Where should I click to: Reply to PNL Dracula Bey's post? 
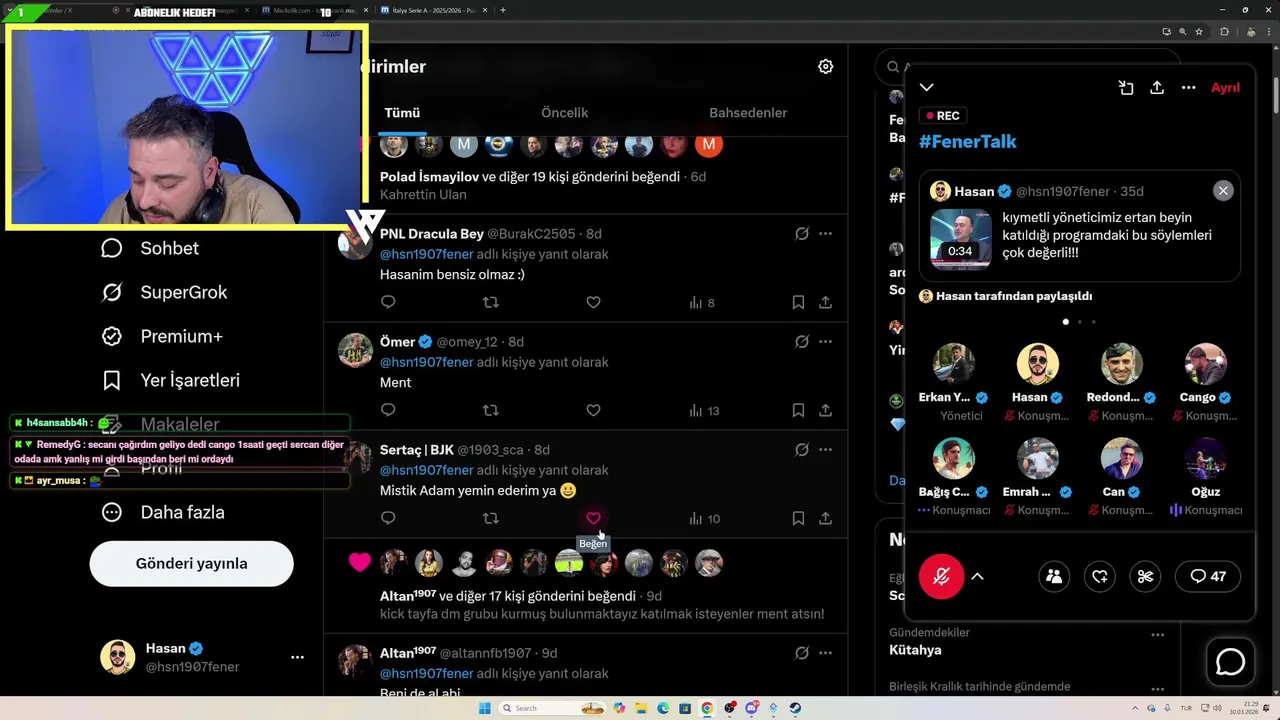pos(388,302)
